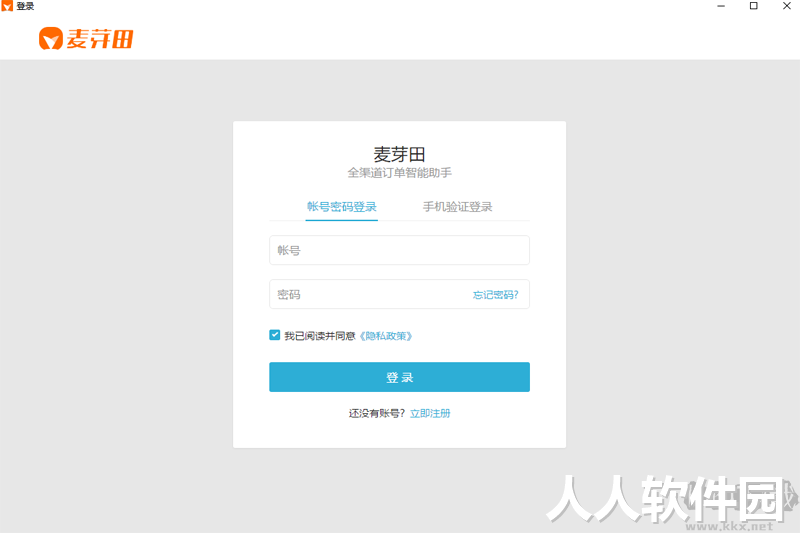Image resolution: width=800 pixels, height=533 pixels.
Task: Switch to 手机验证登录 tab
Action: 457,207
